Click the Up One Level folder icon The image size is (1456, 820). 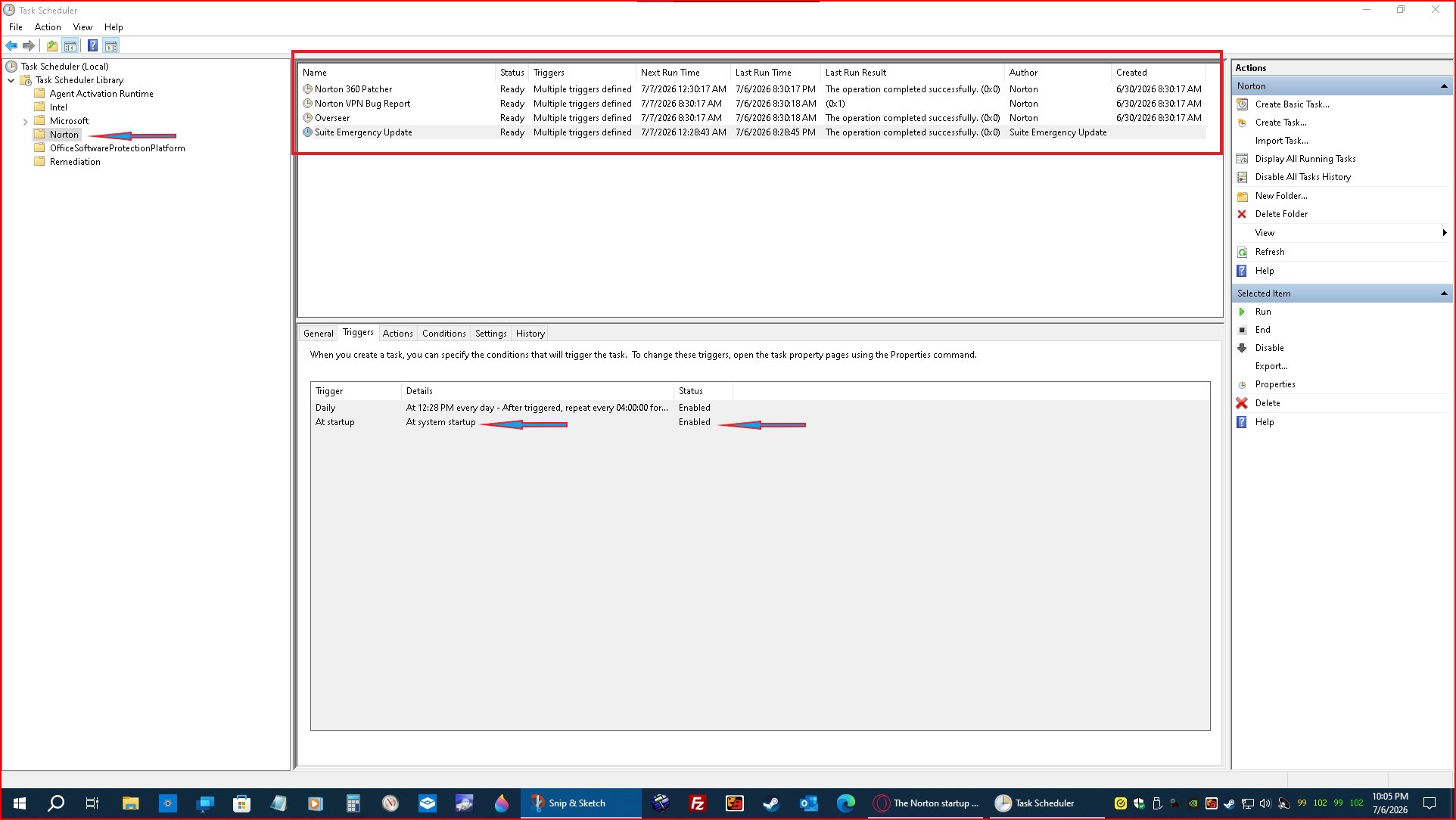point(51,45)
